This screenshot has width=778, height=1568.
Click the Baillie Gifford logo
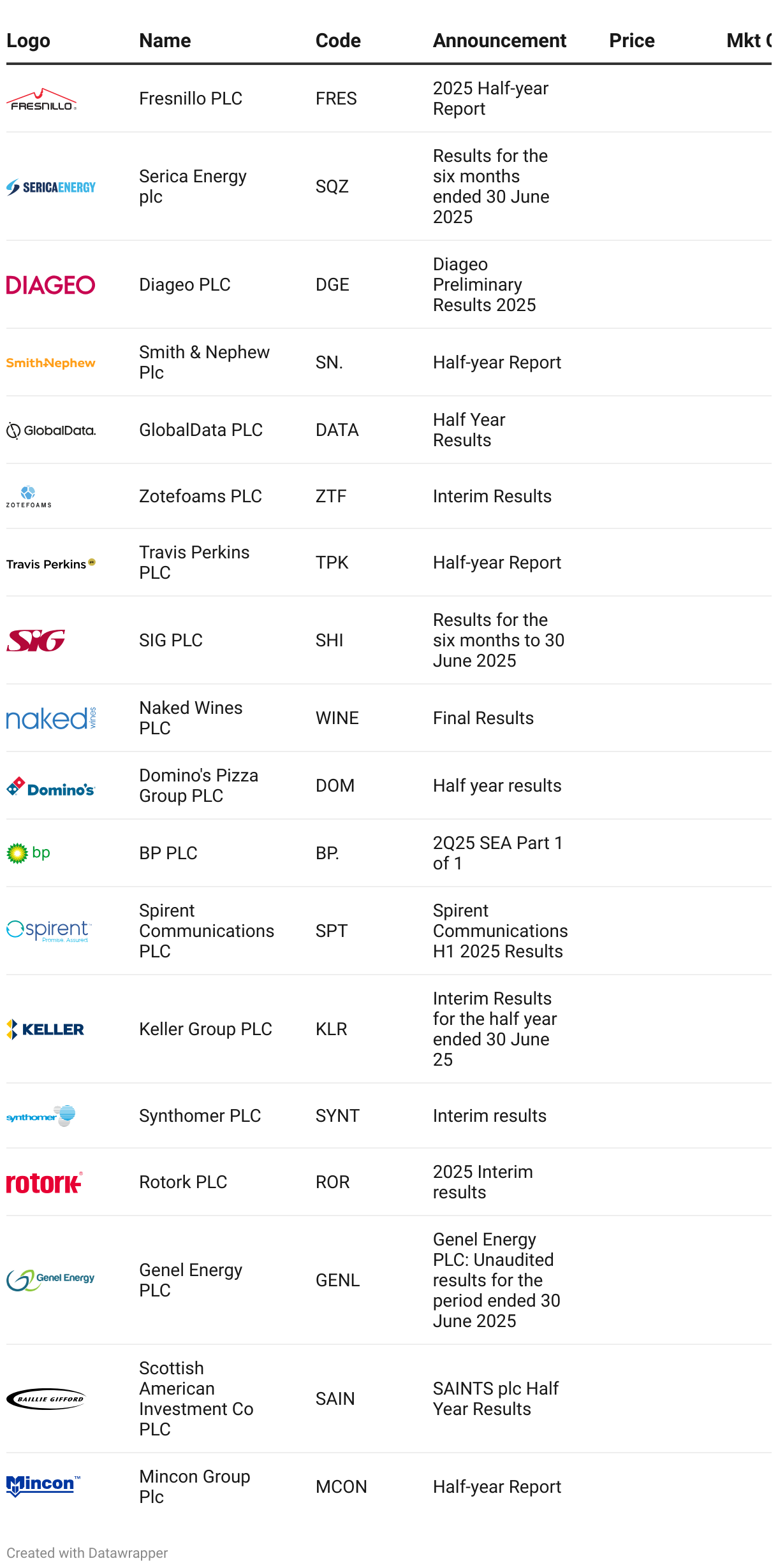click(46, 1399)
